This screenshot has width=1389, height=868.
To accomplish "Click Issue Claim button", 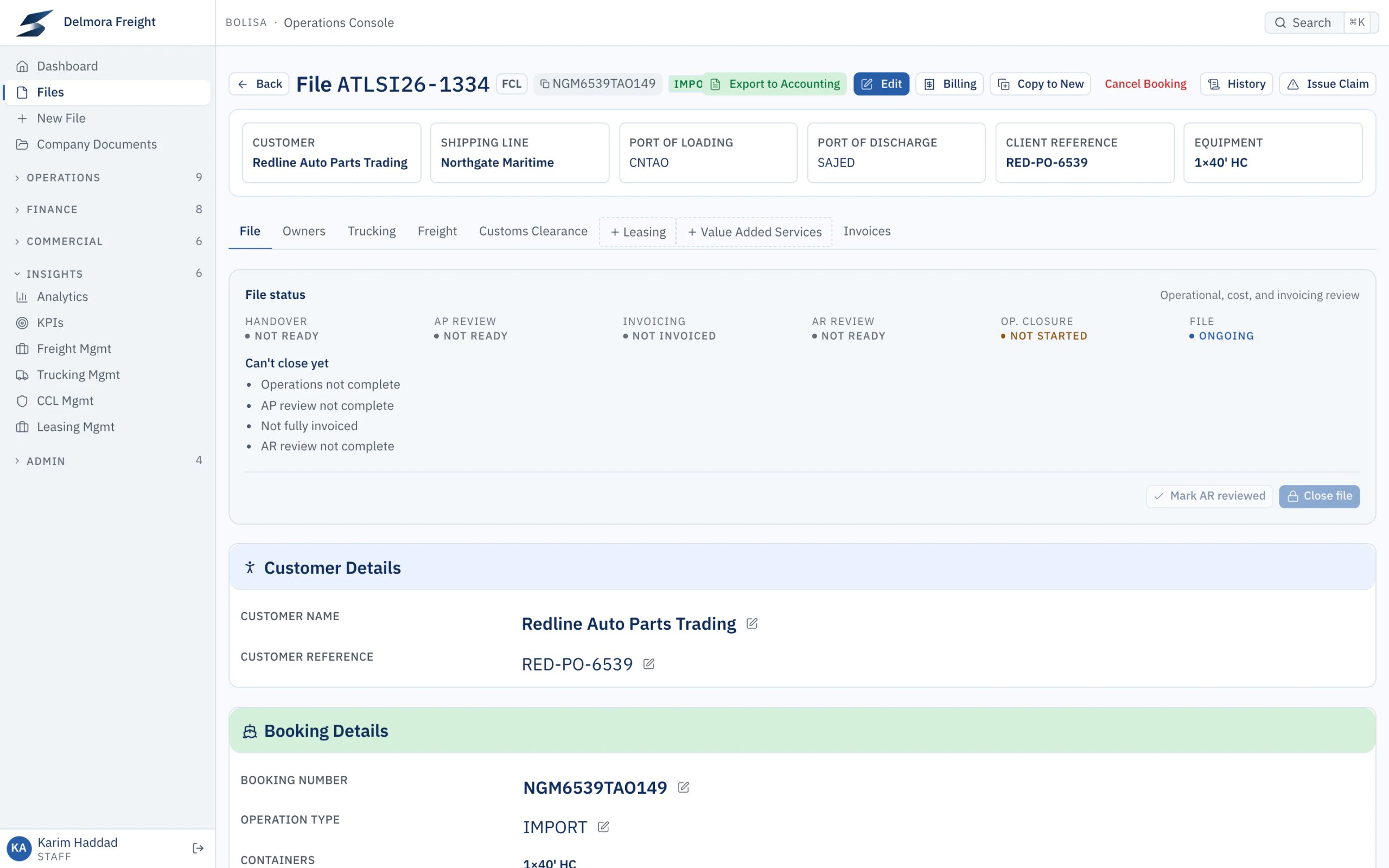I will tap(1328, 84).
